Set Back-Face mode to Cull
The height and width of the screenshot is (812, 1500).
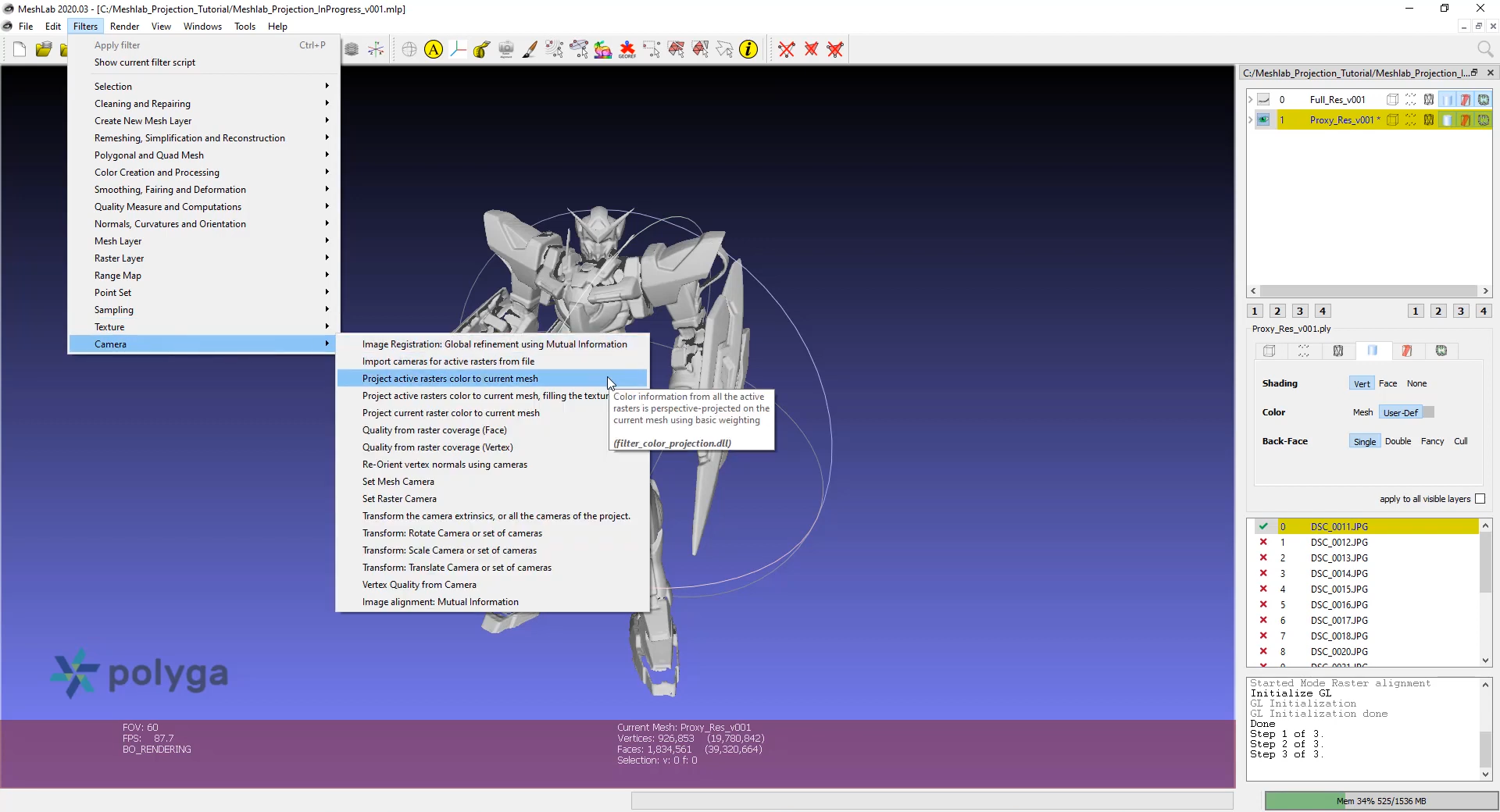click(1461, 441)
